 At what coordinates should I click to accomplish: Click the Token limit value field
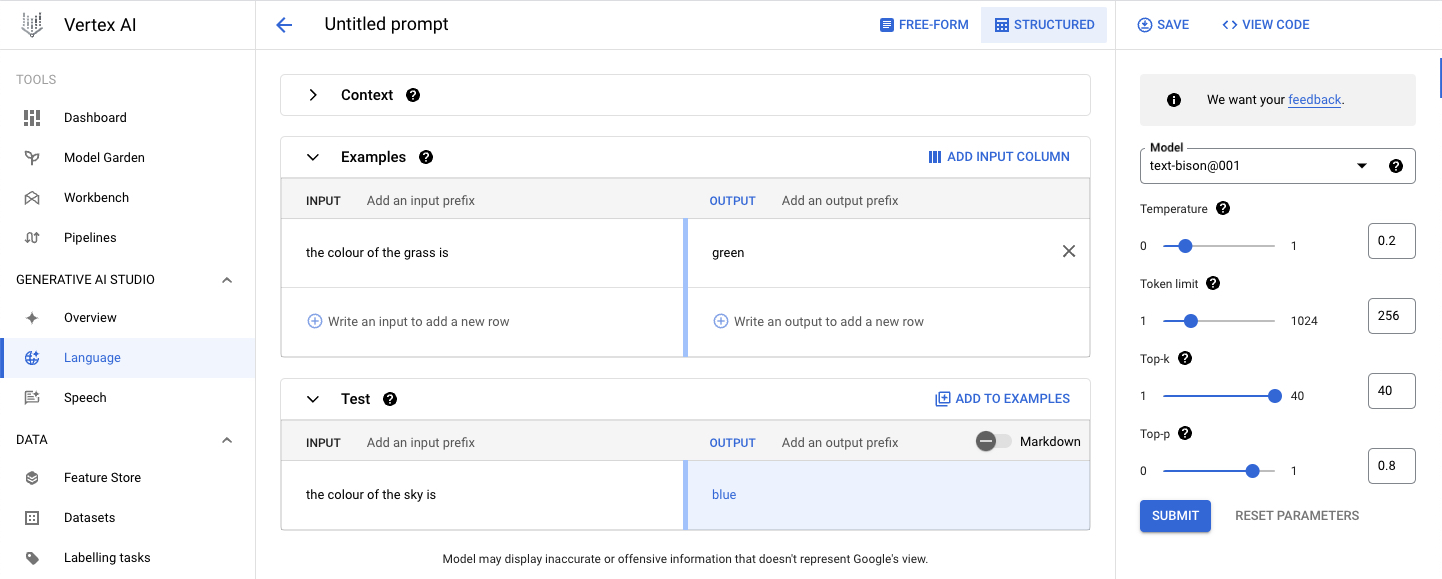1391,316
